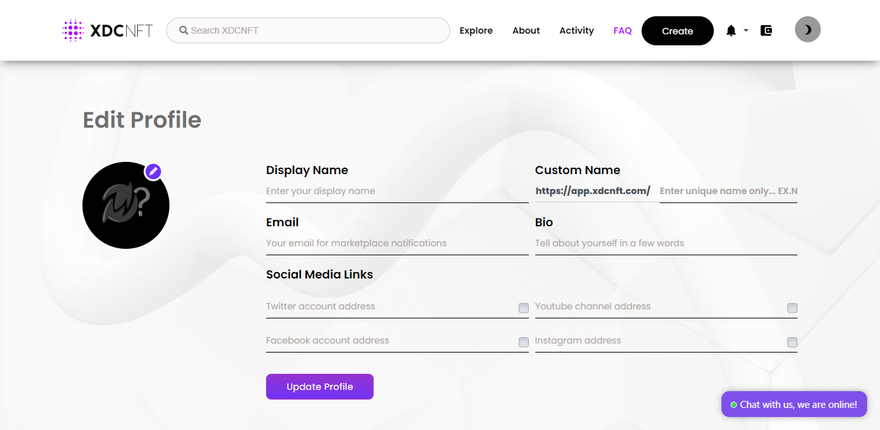Click the notification bell icon

[731, 31]
